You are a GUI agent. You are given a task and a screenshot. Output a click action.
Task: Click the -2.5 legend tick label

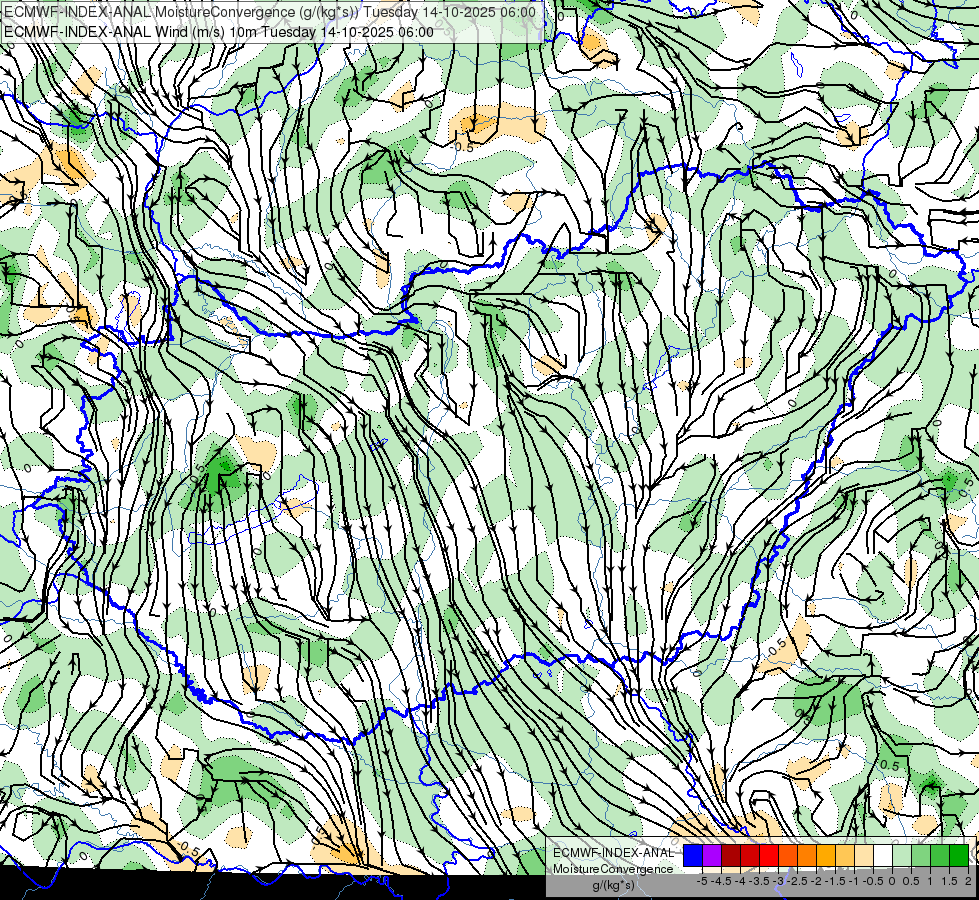(797, 881)
